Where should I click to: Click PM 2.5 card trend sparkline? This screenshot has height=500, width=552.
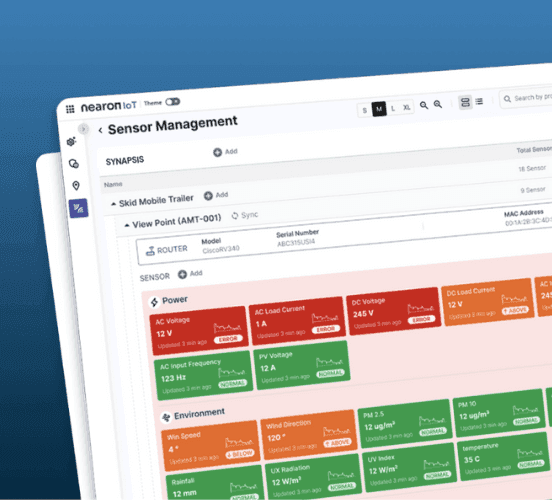pyautogui.click(x=432, y=421)
